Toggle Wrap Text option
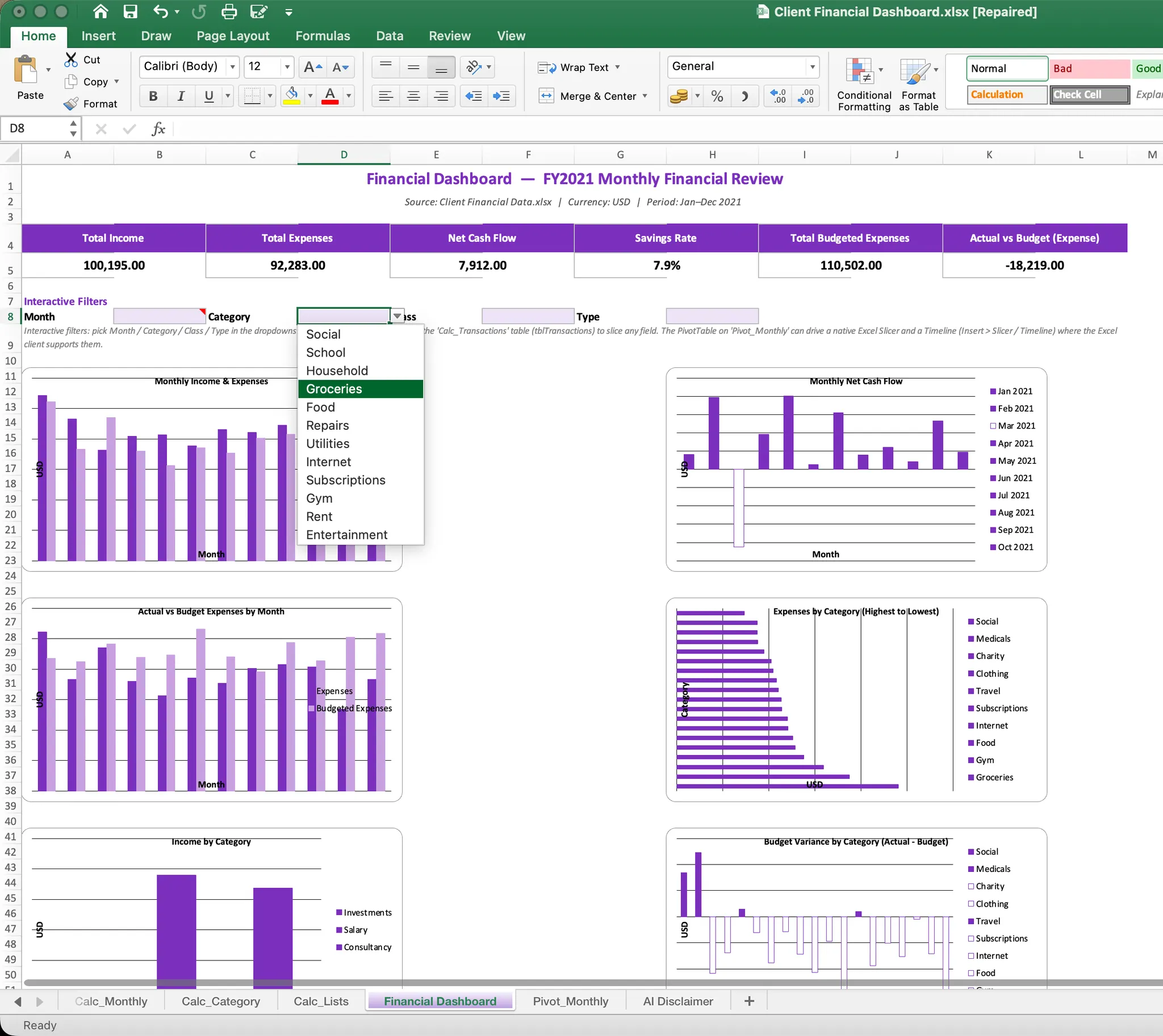Viewport: 1163px width, 1036px height. coord(579,67)
